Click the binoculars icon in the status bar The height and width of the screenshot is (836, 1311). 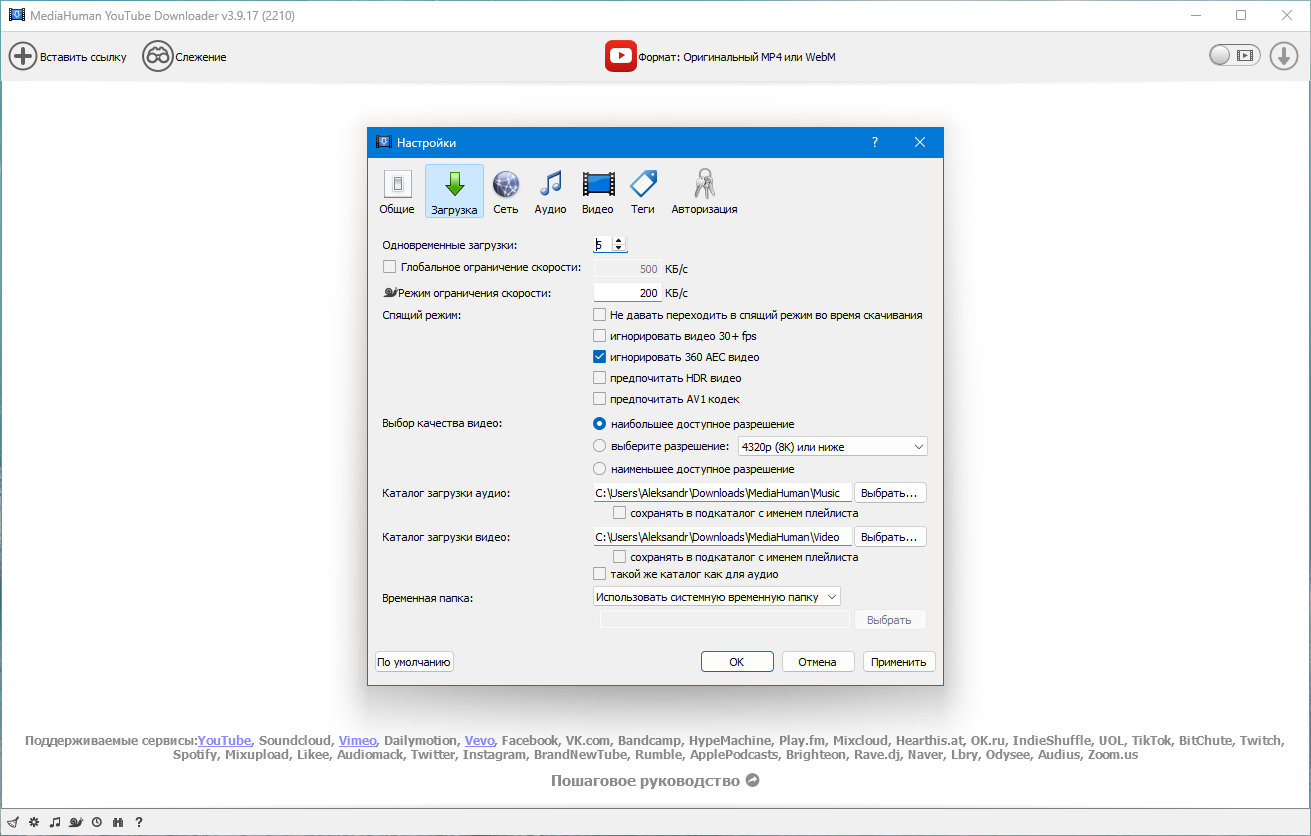tap(118, 822)
